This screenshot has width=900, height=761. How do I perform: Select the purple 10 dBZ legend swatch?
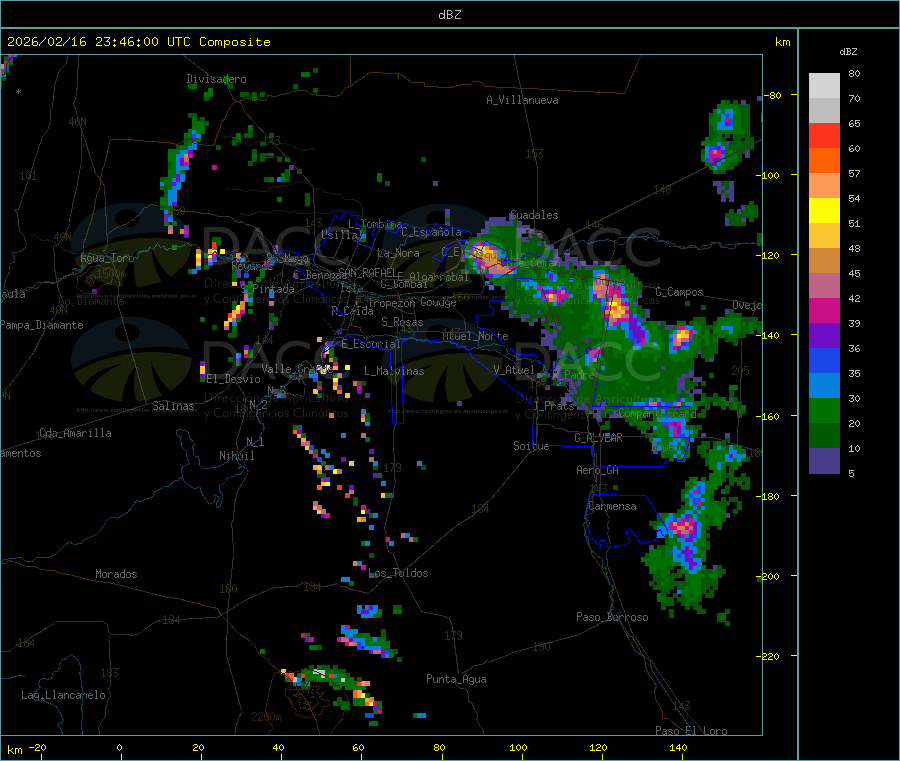(824, 460)
